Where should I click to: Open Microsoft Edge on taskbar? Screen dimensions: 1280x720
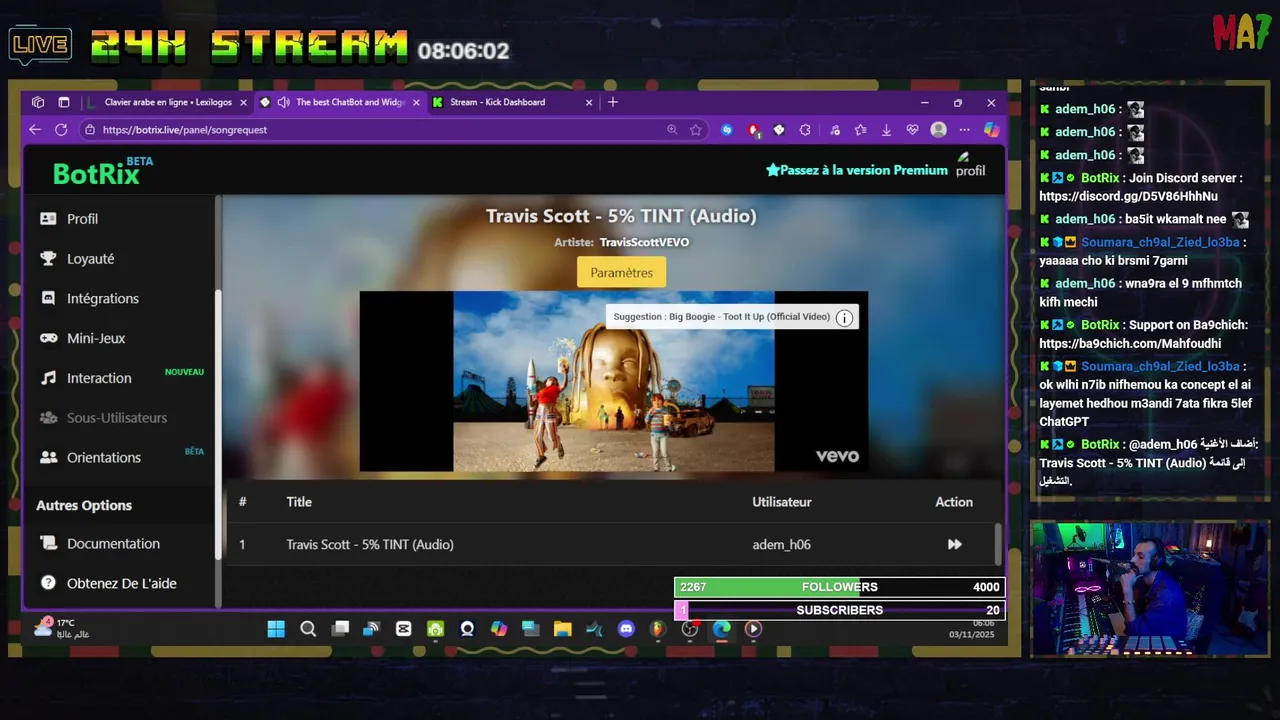coord(721,629)
